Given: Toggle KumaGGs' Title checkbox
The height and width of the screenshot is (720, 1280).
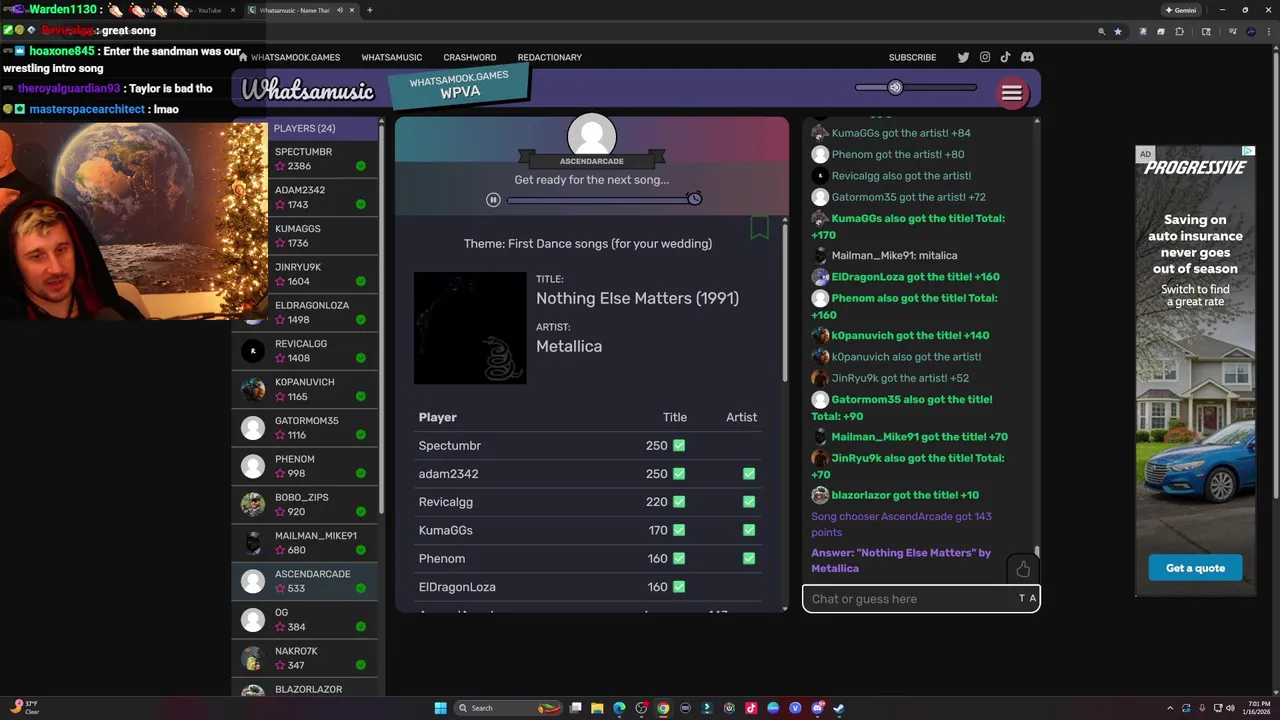Looking at the screenshot, I should 679,530.
